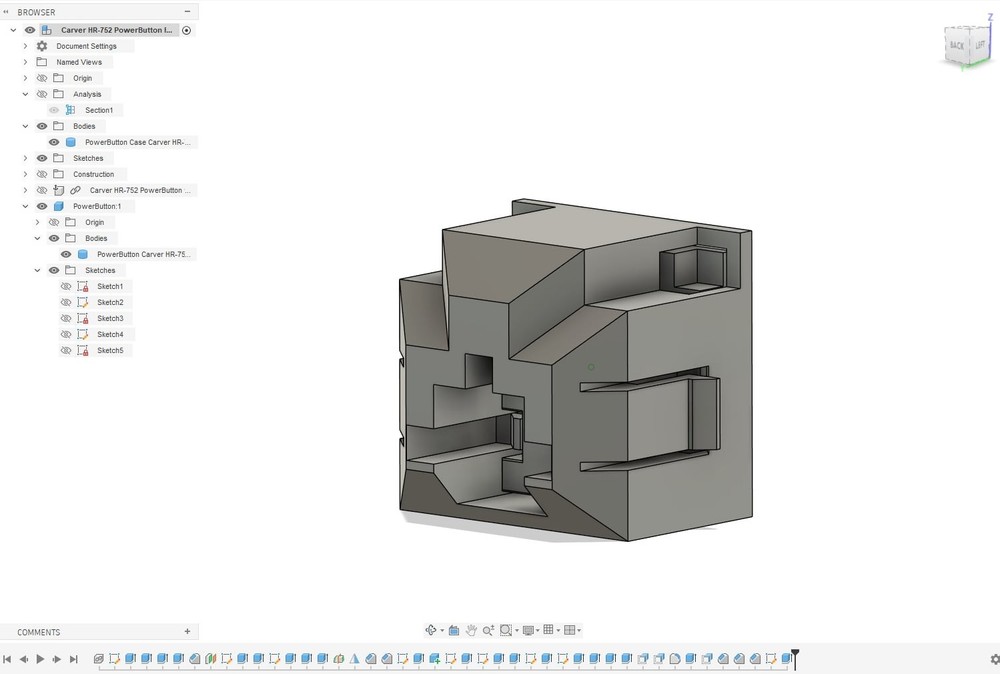
Task: Click the Grid and Snaps icon
Action: 548,630
